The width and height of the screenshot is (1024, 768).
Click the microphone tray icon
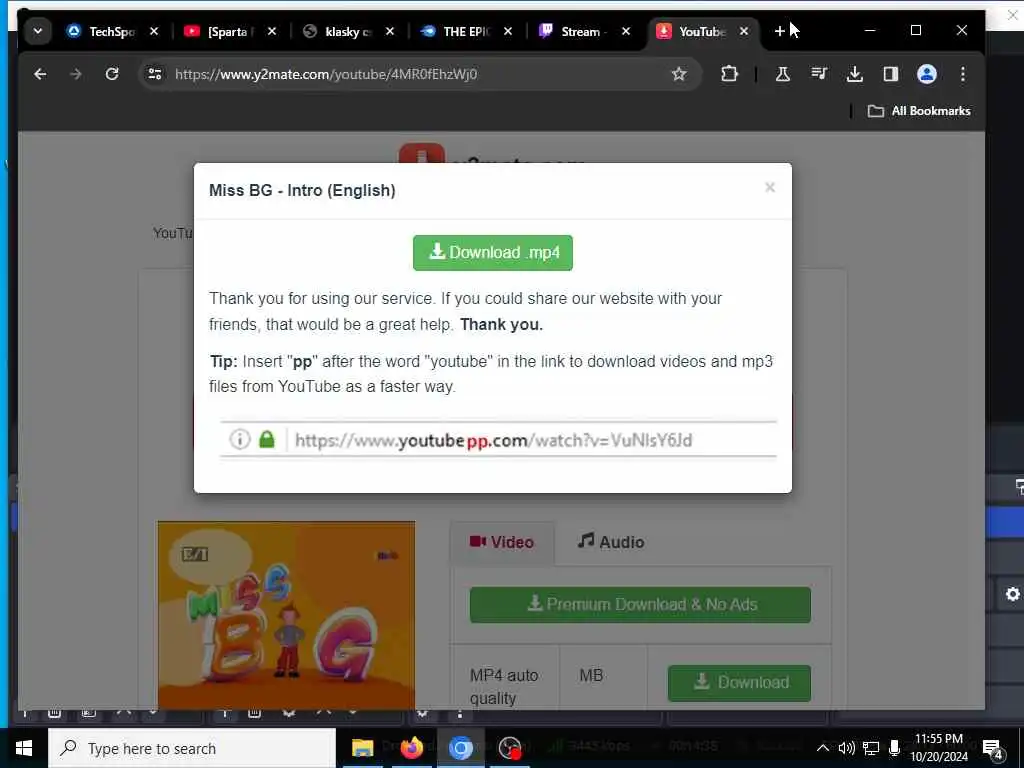pos(895,748)
